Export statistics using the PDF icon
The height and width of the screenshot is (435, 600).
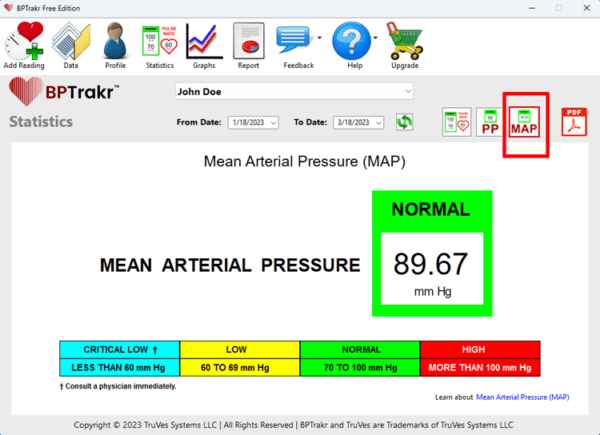click(574, 122)
